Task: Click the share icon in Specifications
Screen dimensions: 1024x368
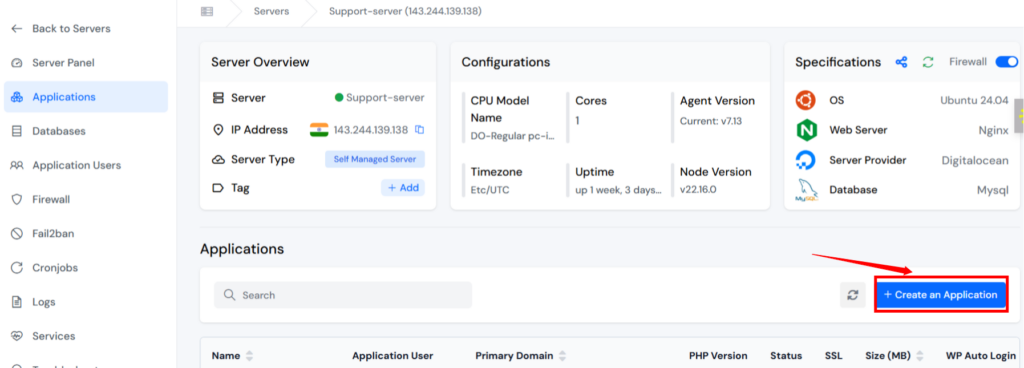Action: coord(901,62)
